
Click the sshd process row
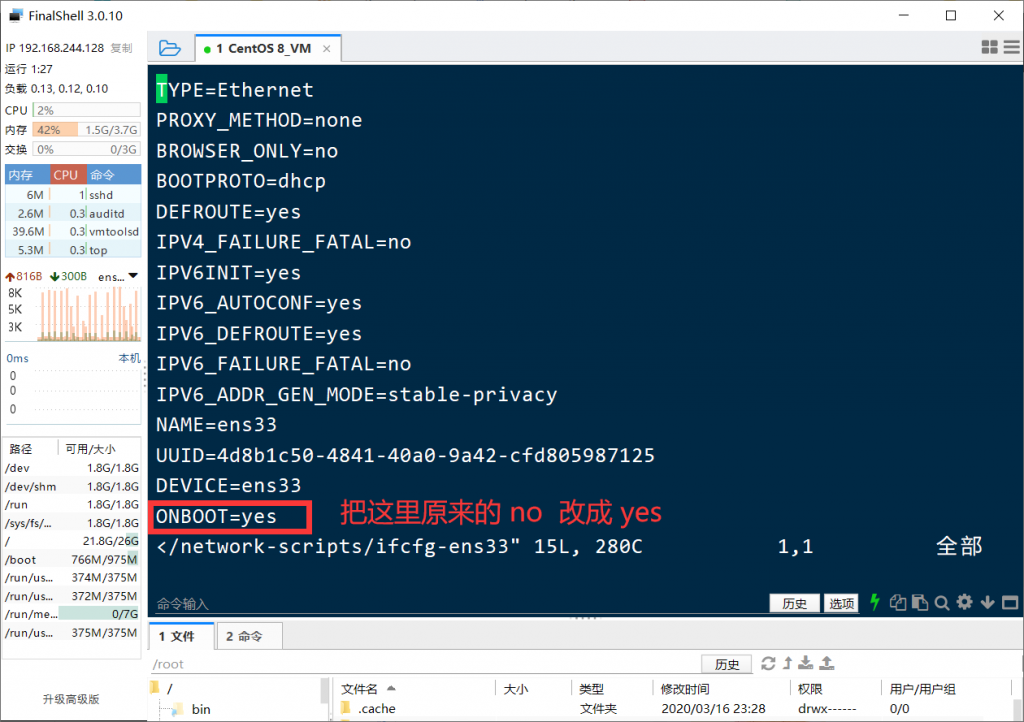click(x=73, y=195)
